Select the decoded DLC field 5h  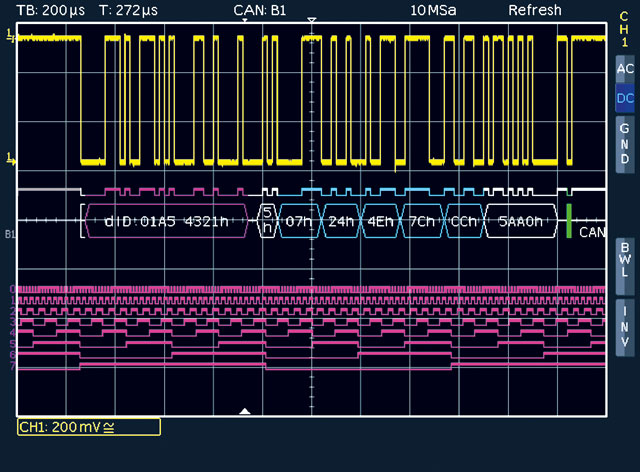tap(267, 221)
